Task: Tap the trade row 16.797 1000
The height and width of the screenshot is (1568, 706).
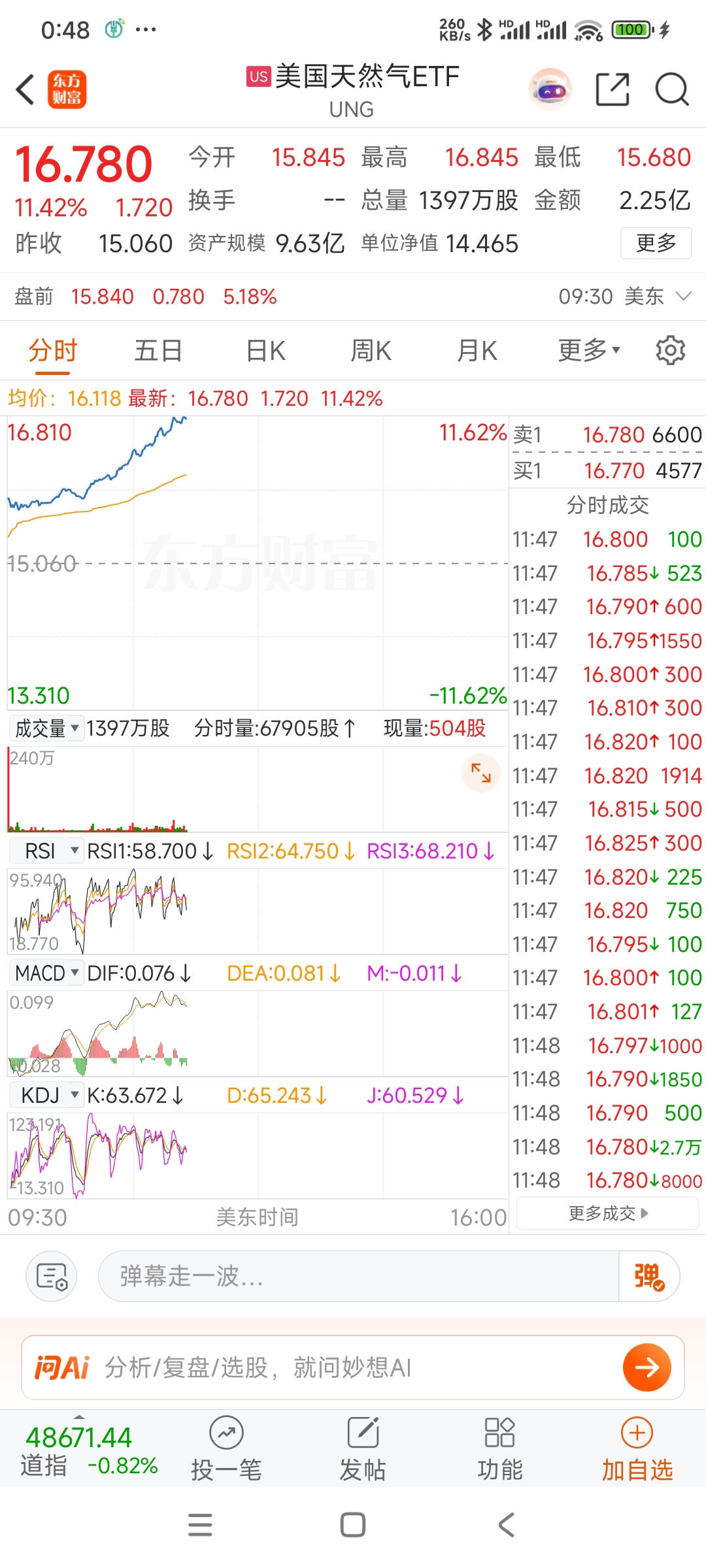Action: point(607,1045)
